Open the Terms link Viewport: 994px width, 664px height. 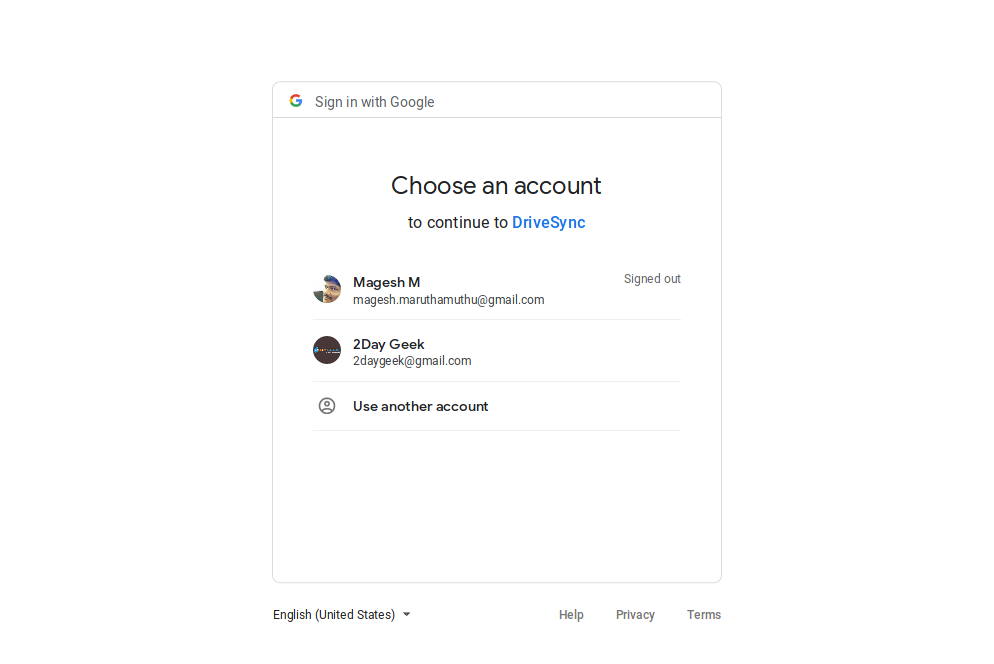704,615
